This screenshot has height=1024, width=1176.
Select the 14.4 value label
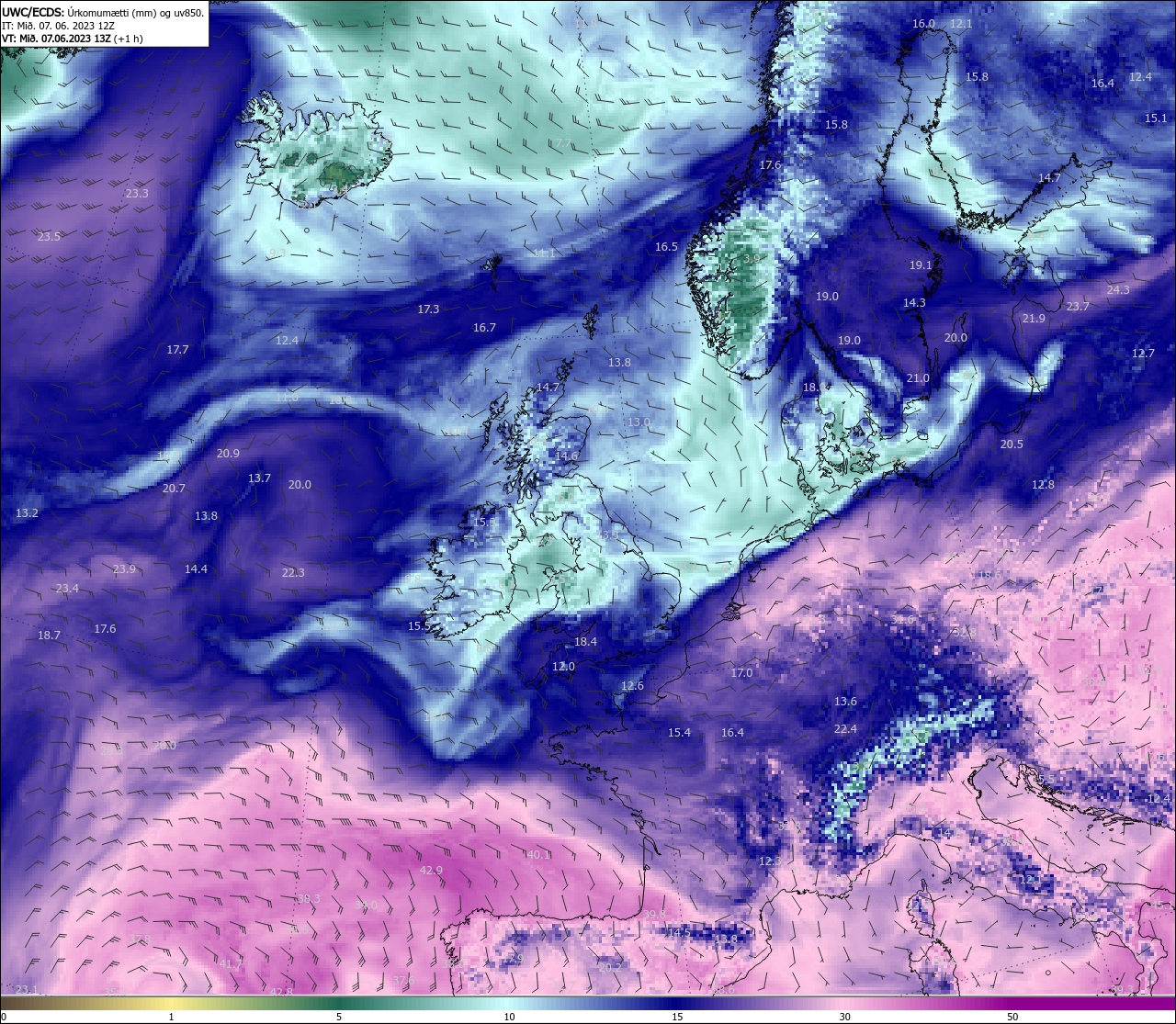point(196,568)
